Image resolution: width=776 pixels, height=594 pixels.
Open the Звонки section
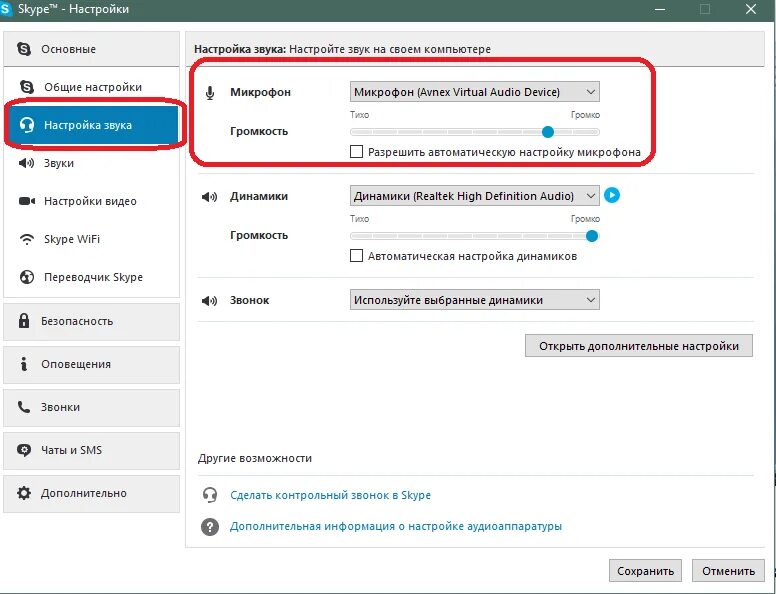click(92, 407)
